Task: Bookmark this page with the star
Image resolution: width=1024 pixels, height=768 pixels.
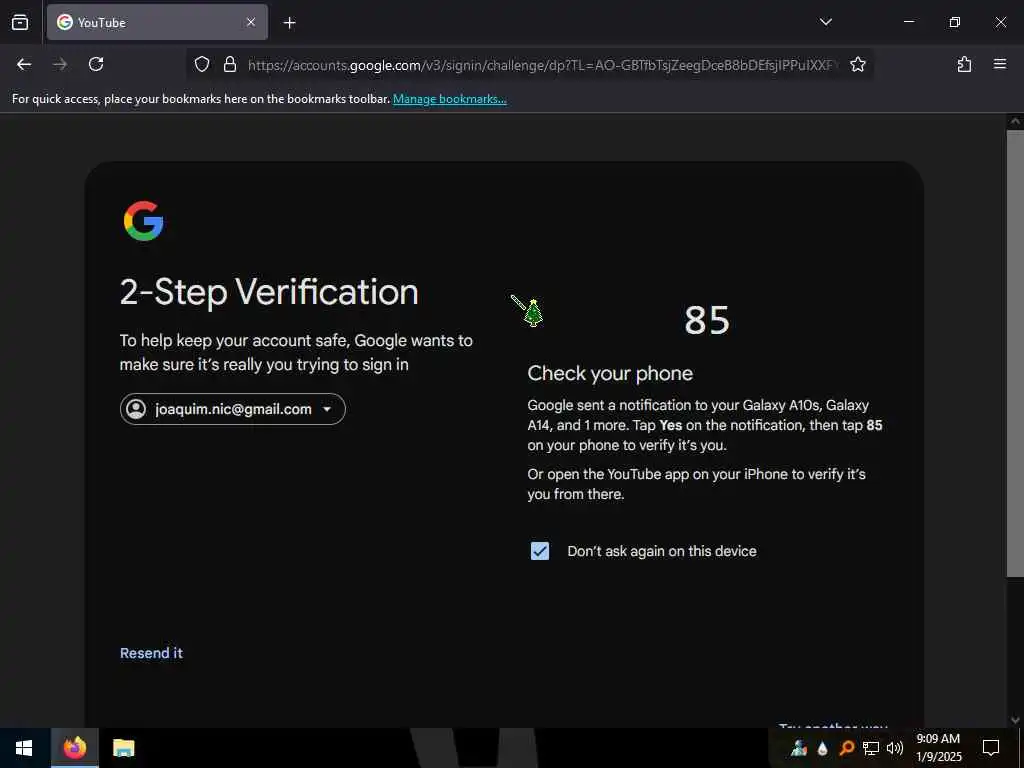Action: 857,64
